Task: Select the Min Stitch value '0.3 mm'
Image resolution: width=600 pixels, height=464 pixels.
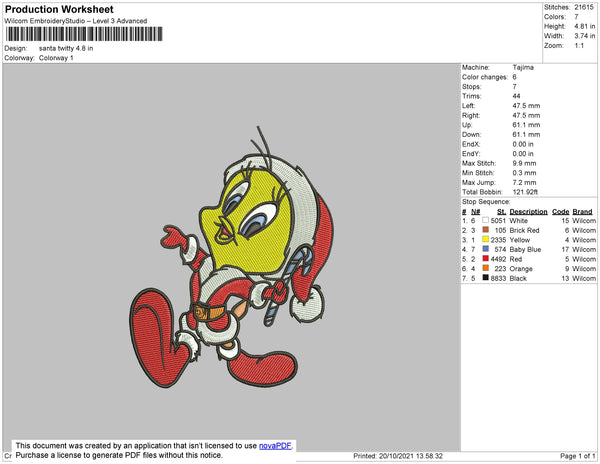Action: pyautogui.click(x=524, y=173)
